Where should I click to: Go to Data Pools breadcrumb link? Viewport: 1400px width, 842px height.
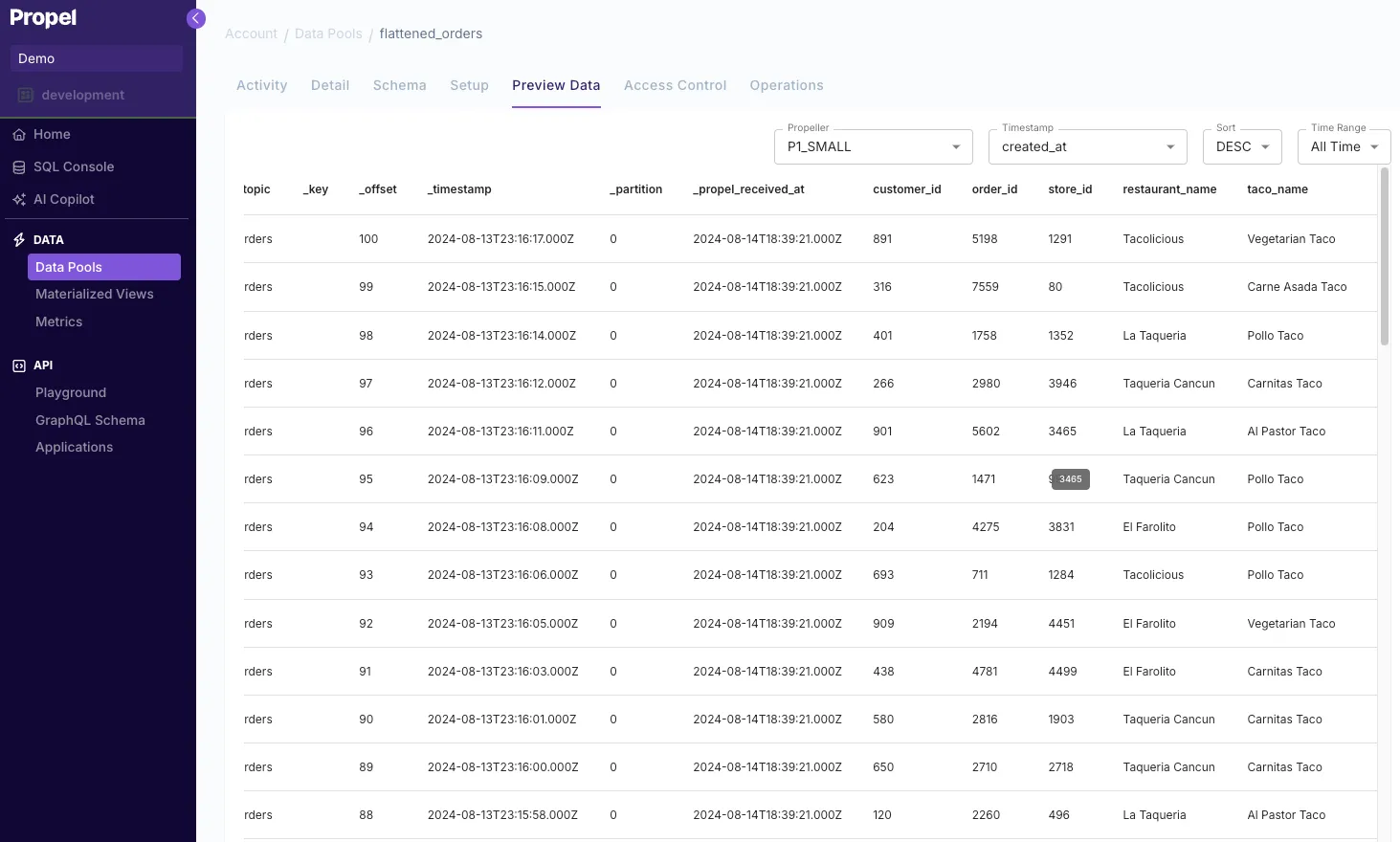point(328,33)
